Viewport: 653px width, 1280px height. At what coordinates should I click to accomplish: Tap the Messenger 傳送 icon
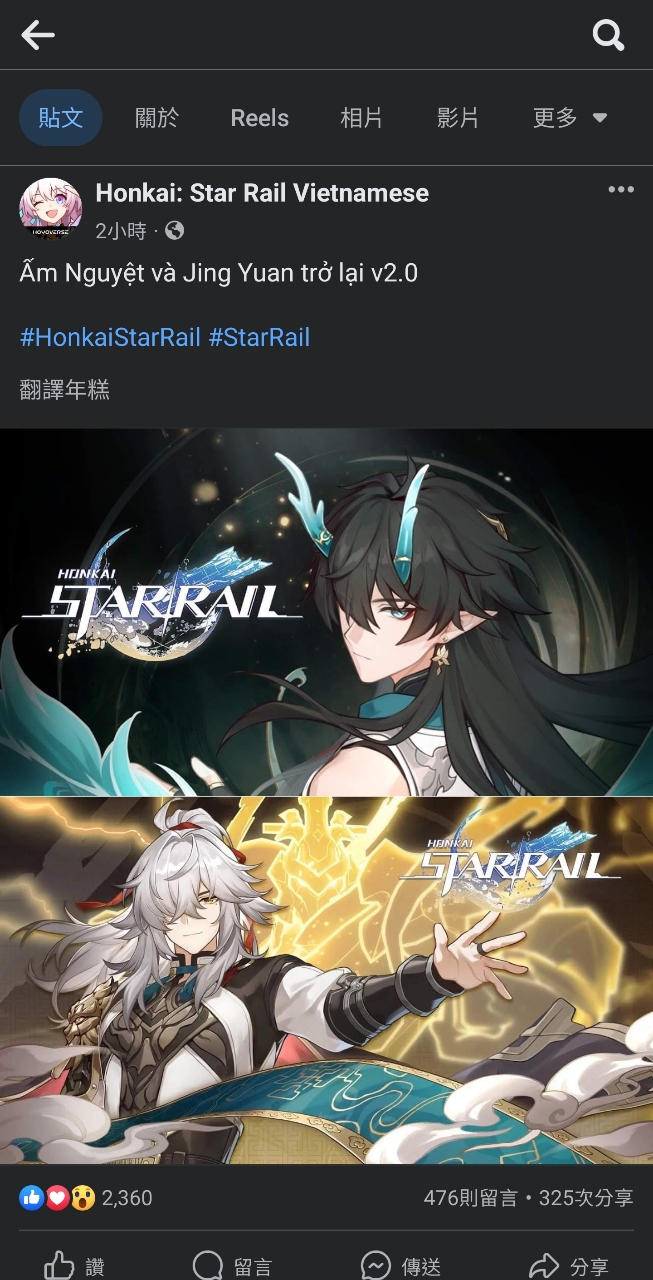pos(375,1266)
